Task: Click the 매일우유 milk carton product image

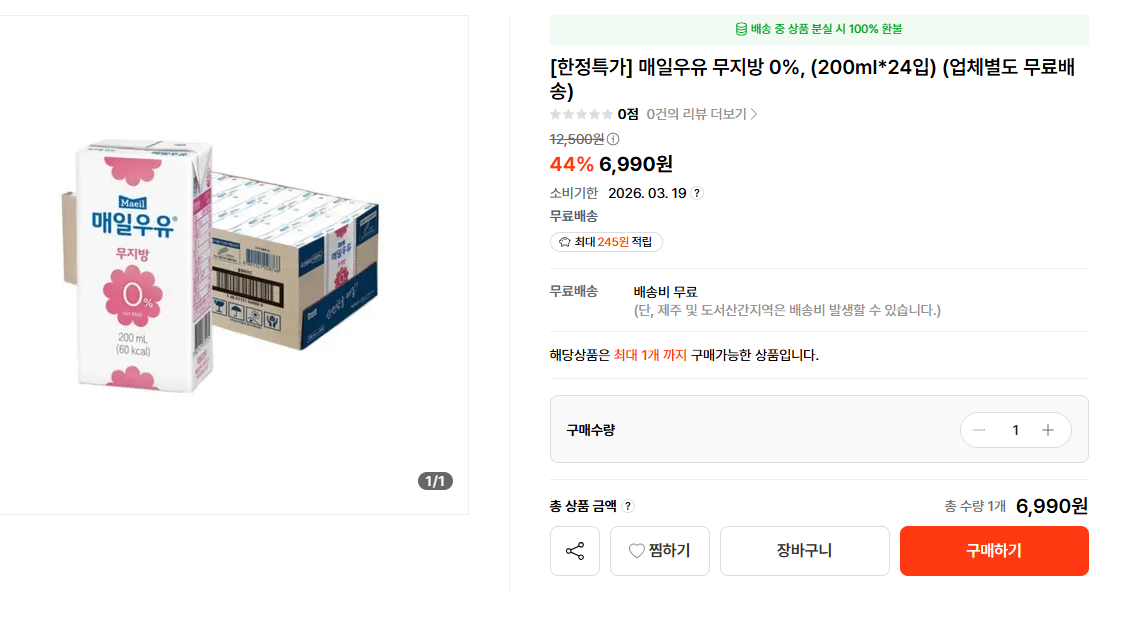Action: coord(230,265)
